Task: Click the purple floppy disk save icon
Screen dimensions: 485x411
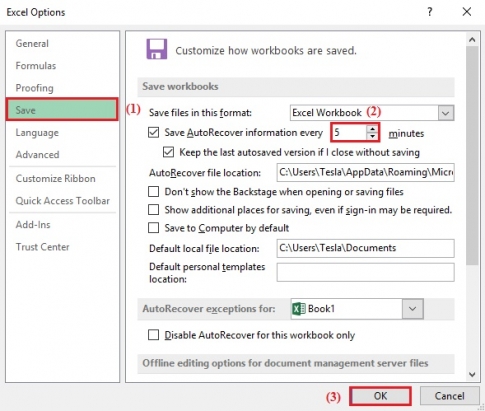Action: pos(157,49)
